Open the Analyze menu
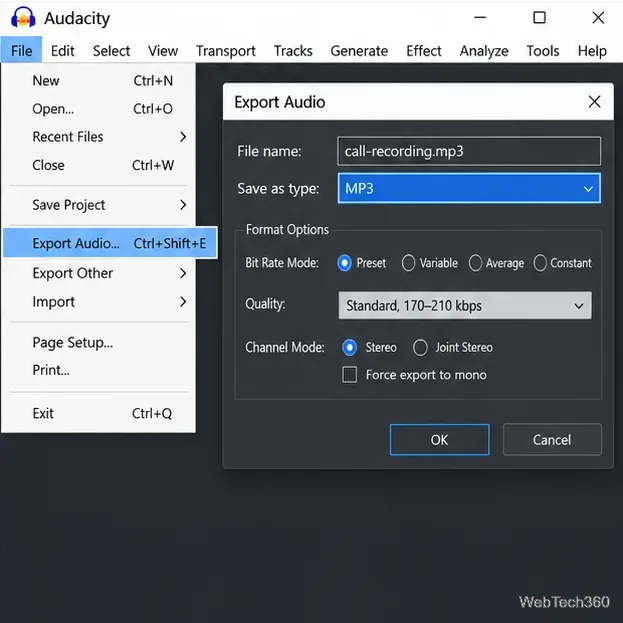The image size is (623, 623). [x=484, y=51]
